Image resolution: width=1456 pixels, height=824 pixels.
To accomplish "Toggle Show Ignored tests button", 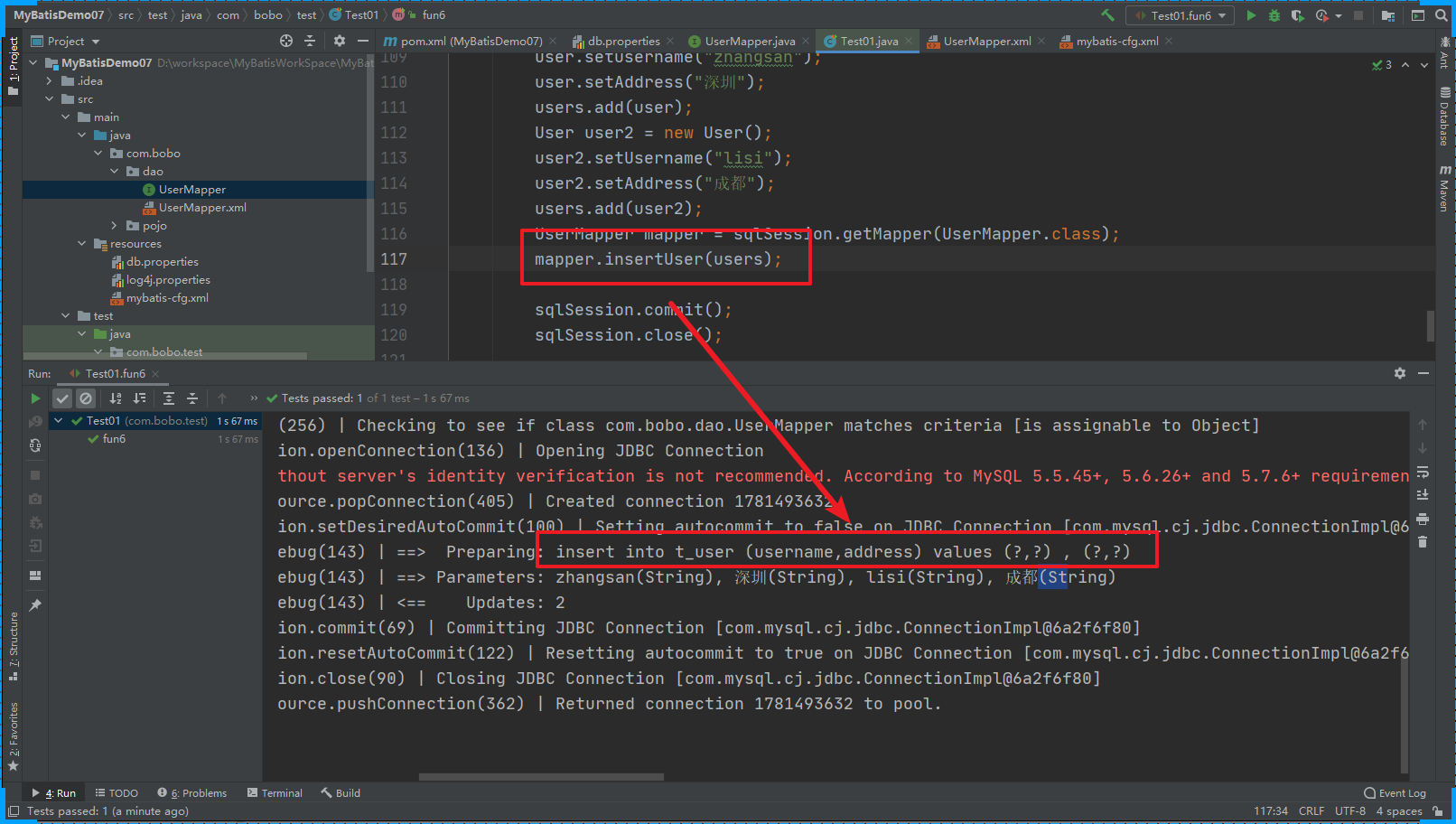I will click(x=86, y=398).
